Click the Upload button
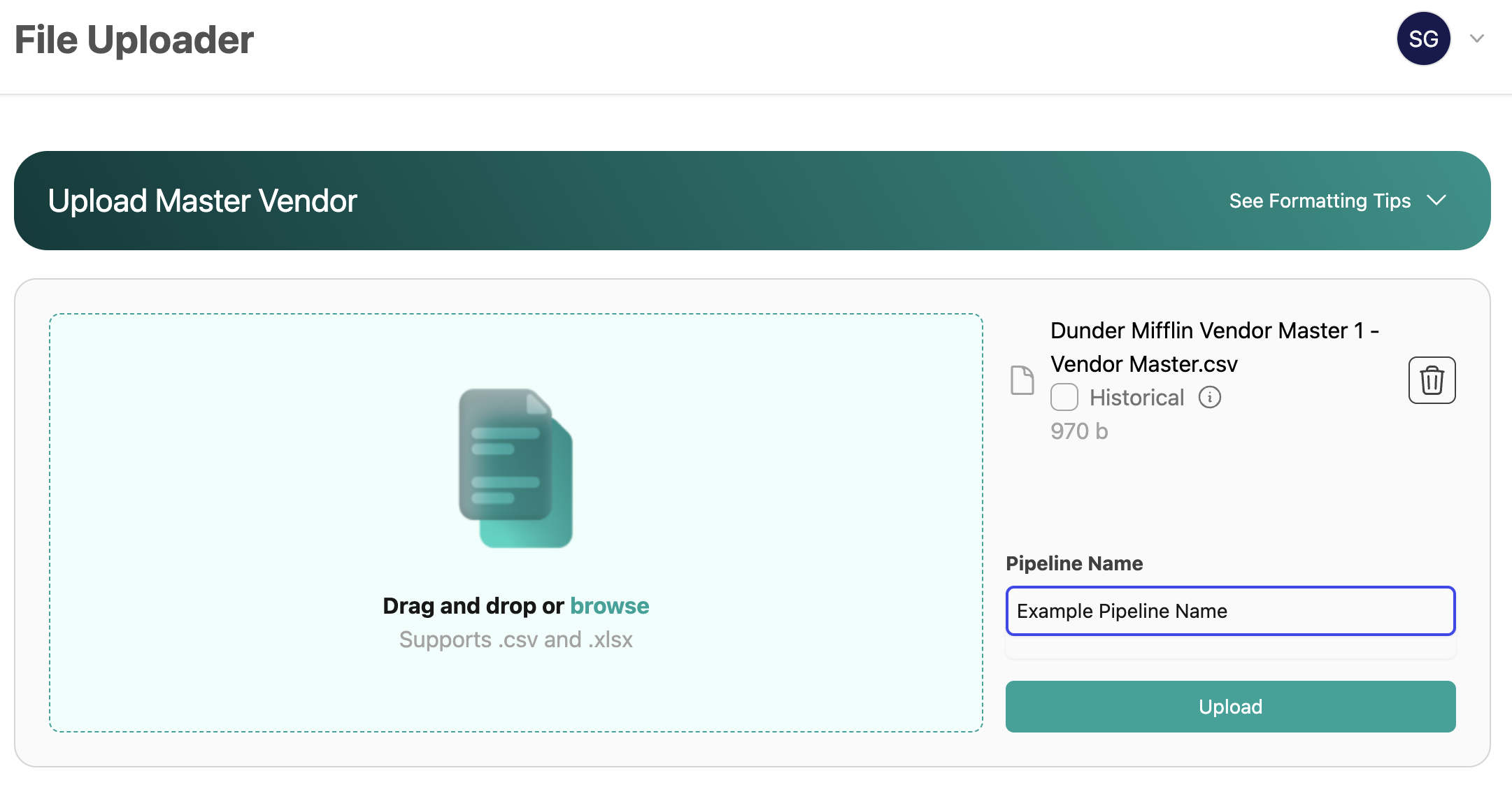1512x794 pixels. coord(1230,707)
